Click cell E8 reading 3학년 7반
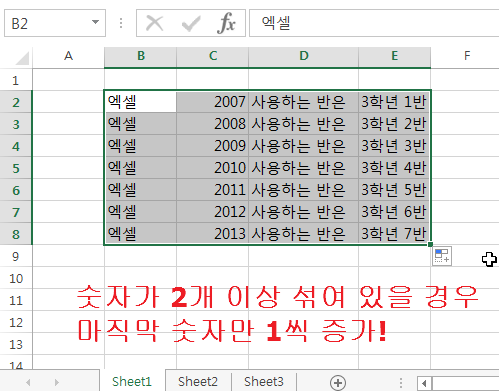Viewport: 499px width, 391px height. (x=395, y=234)
